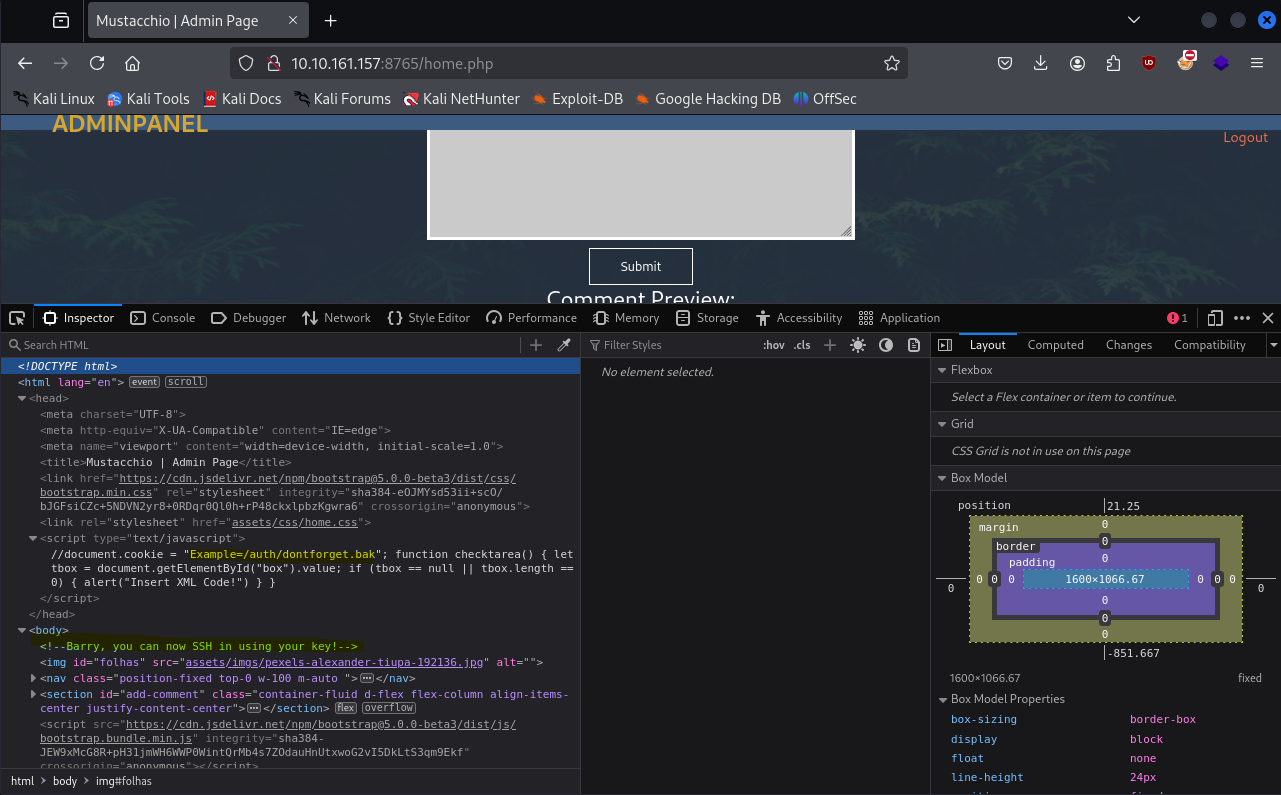Open DevTools customize menu

[x=1242, y=318]
